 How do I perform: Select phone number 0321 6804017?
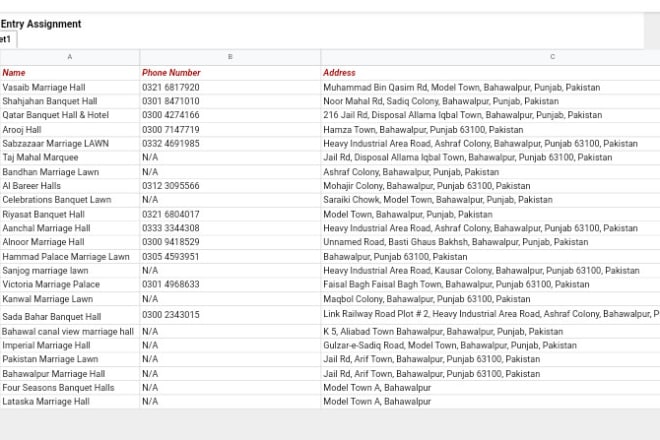point(230,214)
